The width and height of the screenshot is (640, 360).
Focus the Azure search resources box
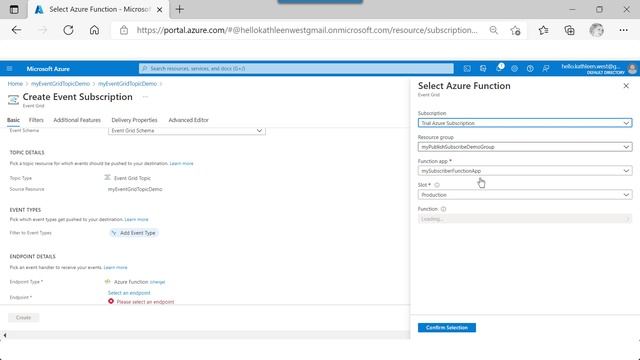tap(296, 69)
